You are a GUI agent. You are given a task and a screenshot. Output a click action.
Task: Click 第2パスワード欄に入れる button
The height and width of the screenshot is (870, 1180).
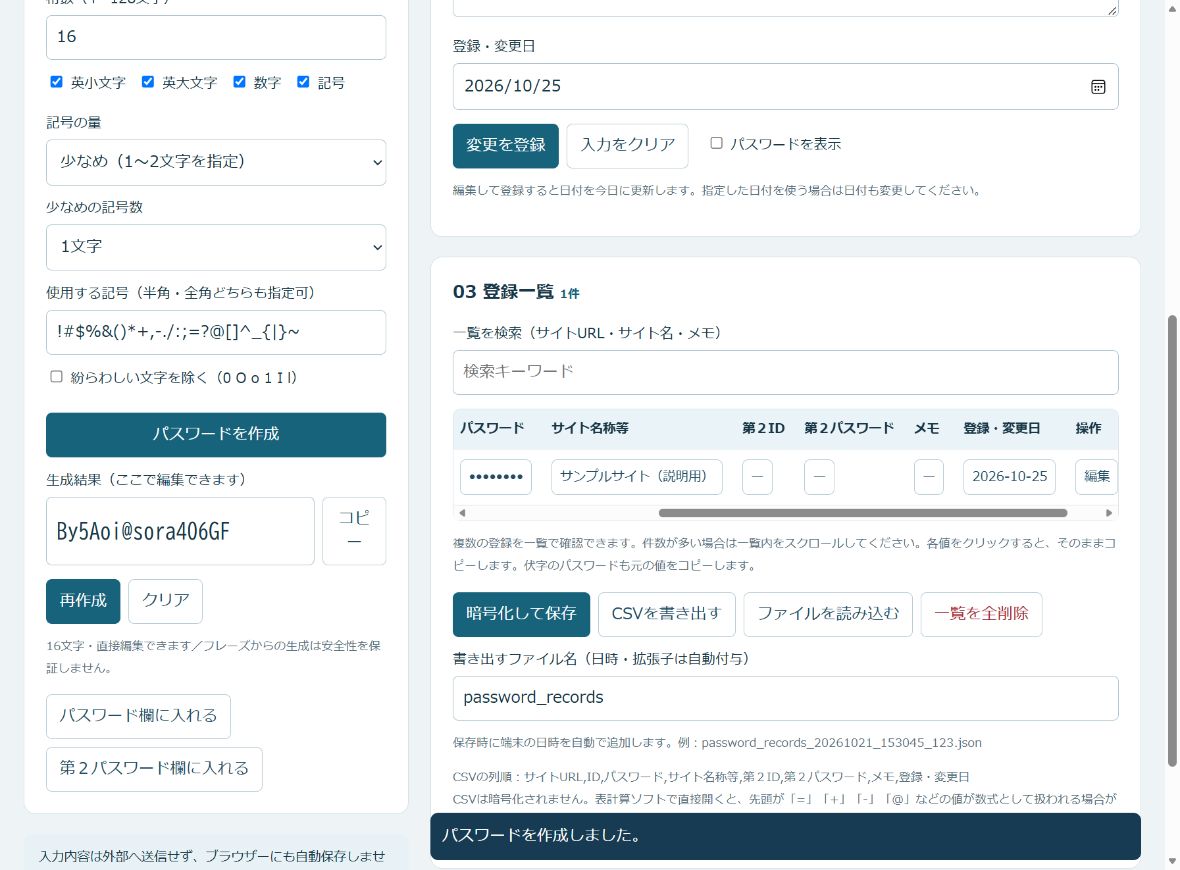pos(154,768)
